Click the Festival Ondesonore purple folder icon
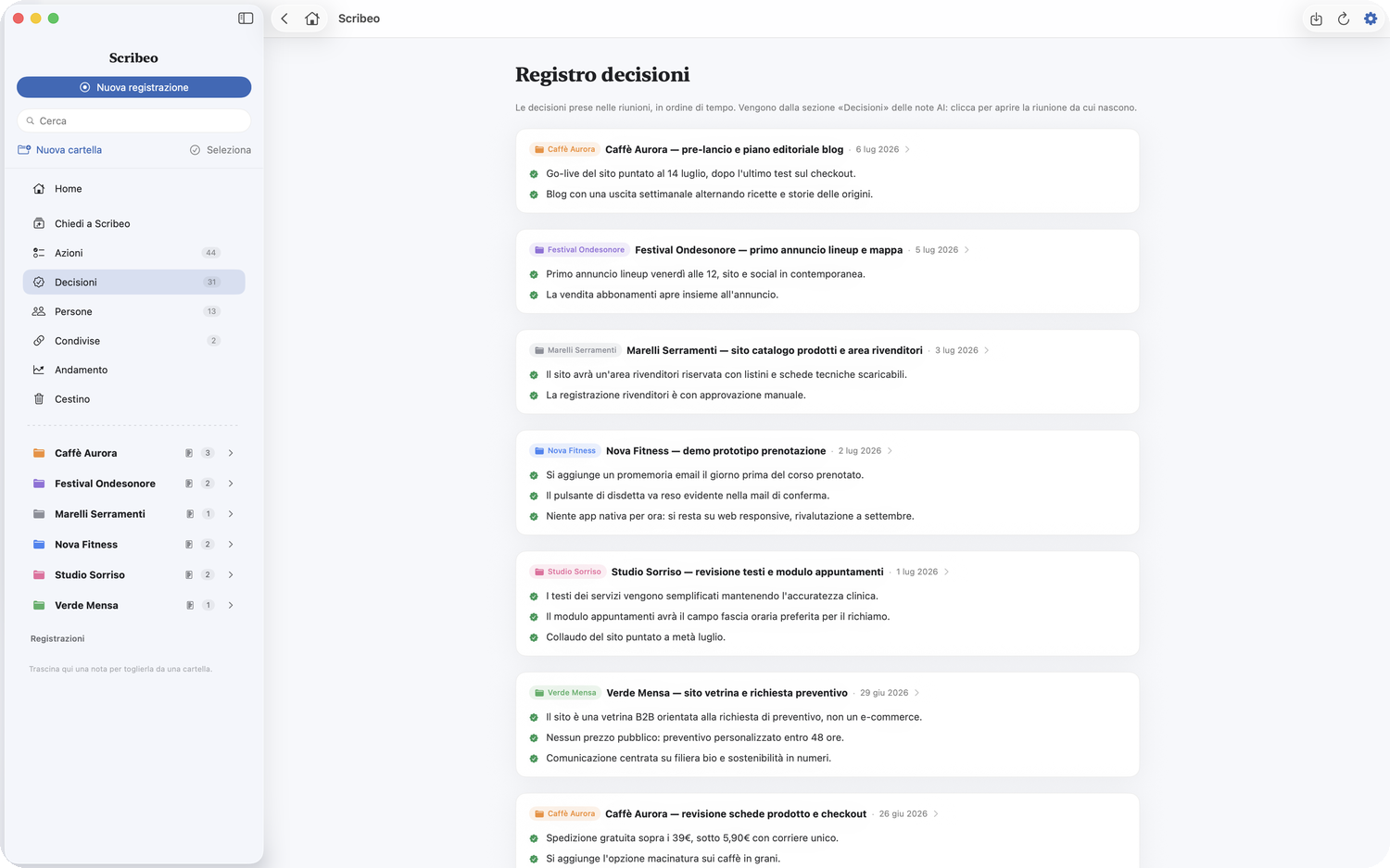The image size is (1390, 868). point(39,484)
